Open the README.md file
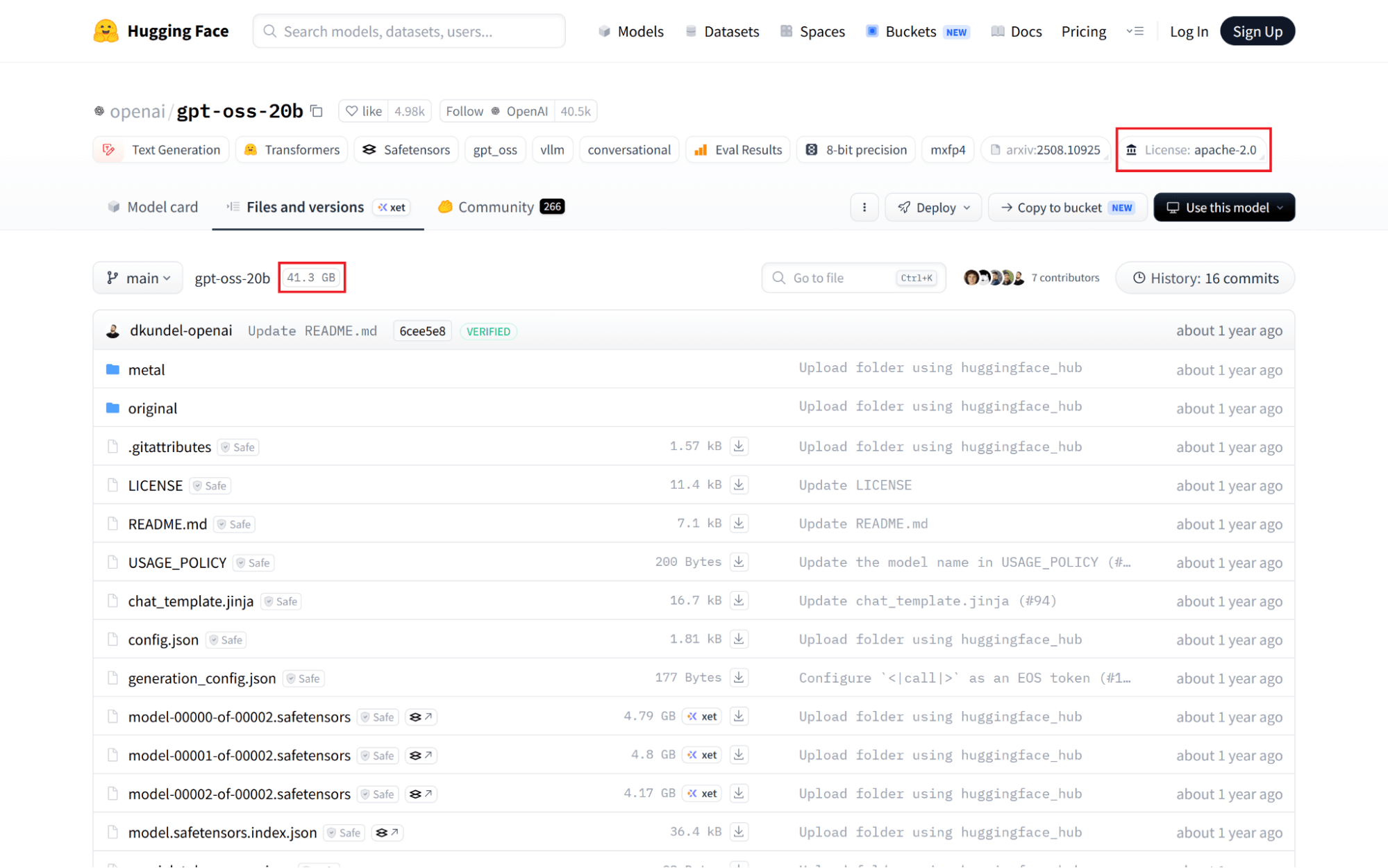This screenshot has height=868, width=1388. 167,524
